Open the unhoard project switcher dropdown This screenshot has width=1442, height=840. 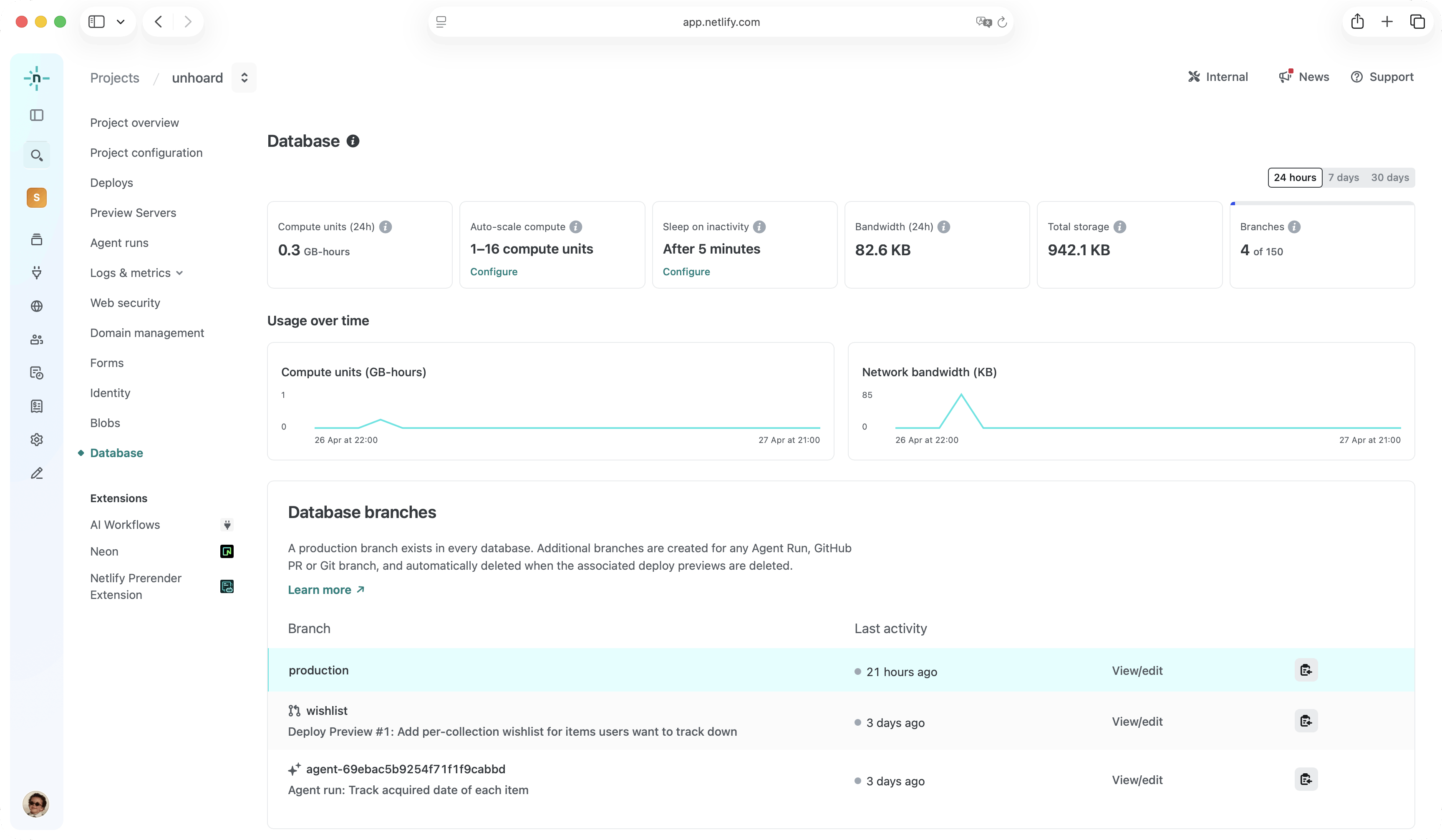[x=245, y=78]
